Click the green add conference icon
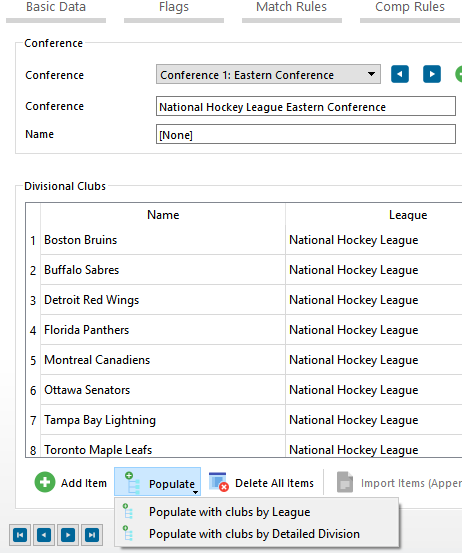Screen dimensions: 462x553 459,74
